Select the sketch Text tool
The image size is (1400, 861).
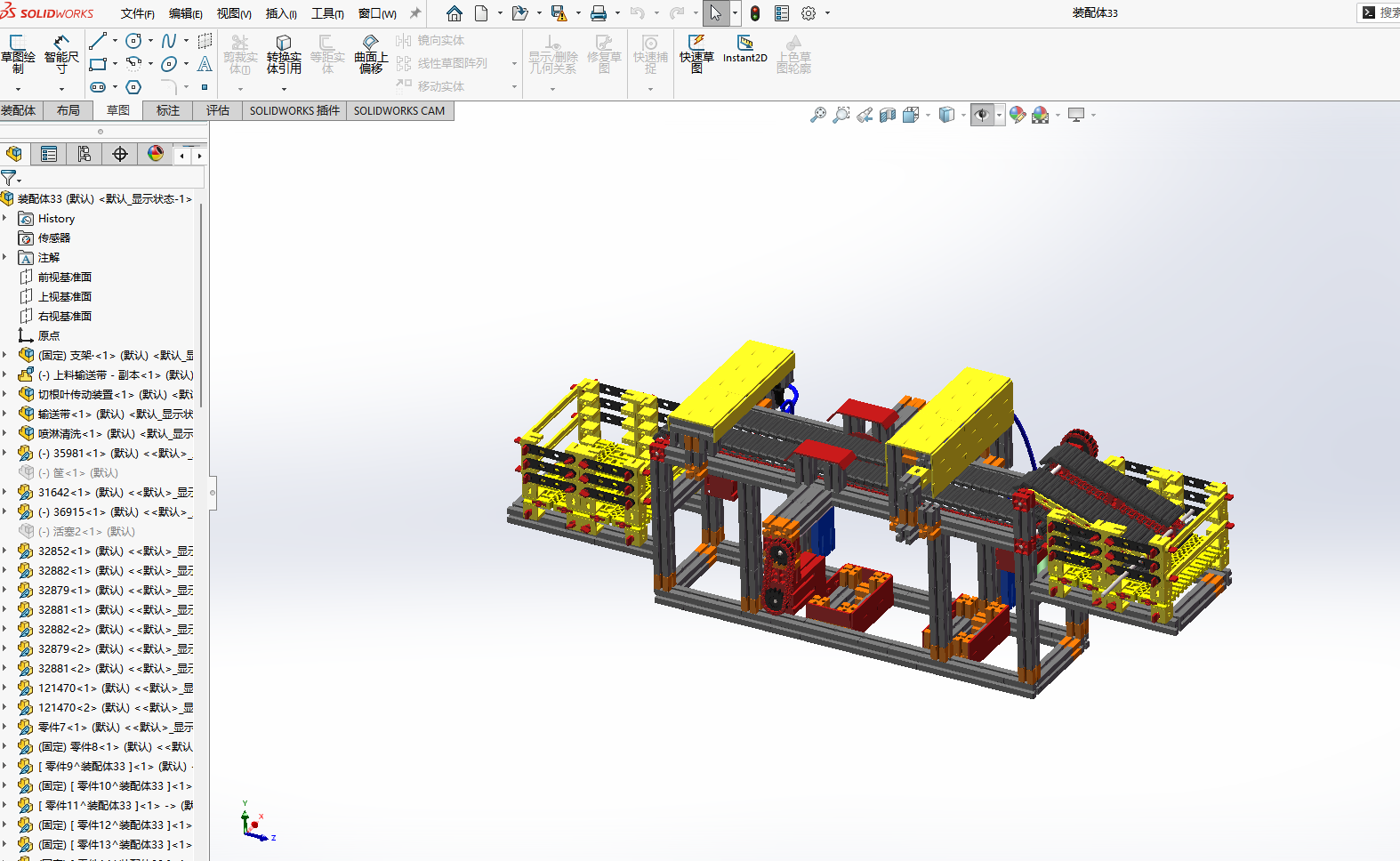tap(205, 64)
